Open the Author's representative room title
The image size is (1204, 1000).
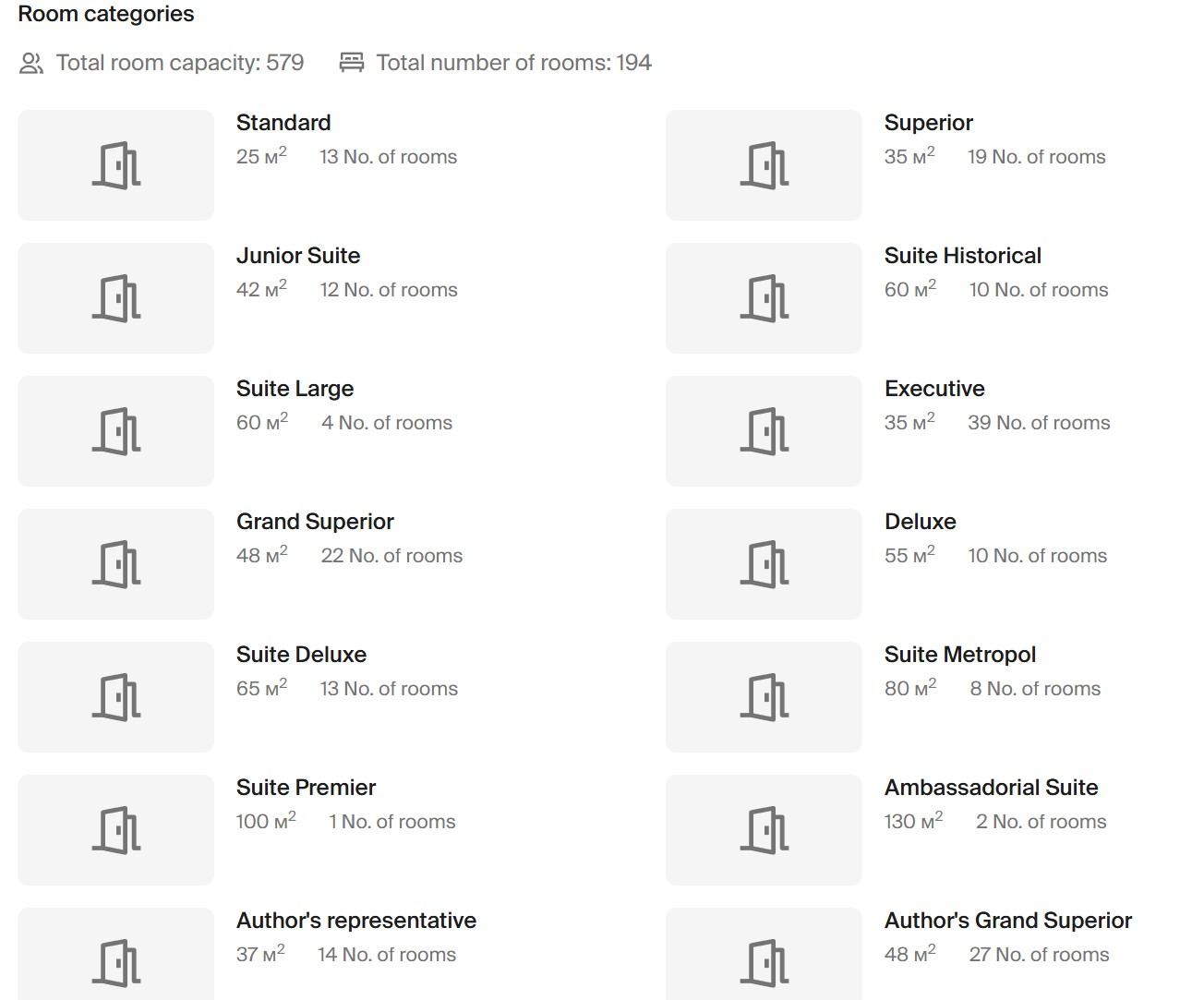[x=355, y=921]
